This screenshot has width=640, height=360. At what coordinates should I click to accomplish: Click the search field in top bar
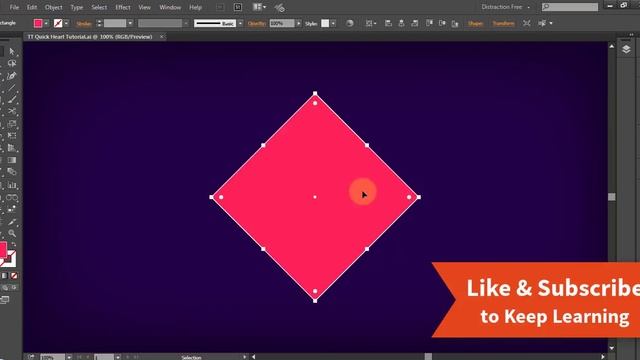[x=570, y=7]
